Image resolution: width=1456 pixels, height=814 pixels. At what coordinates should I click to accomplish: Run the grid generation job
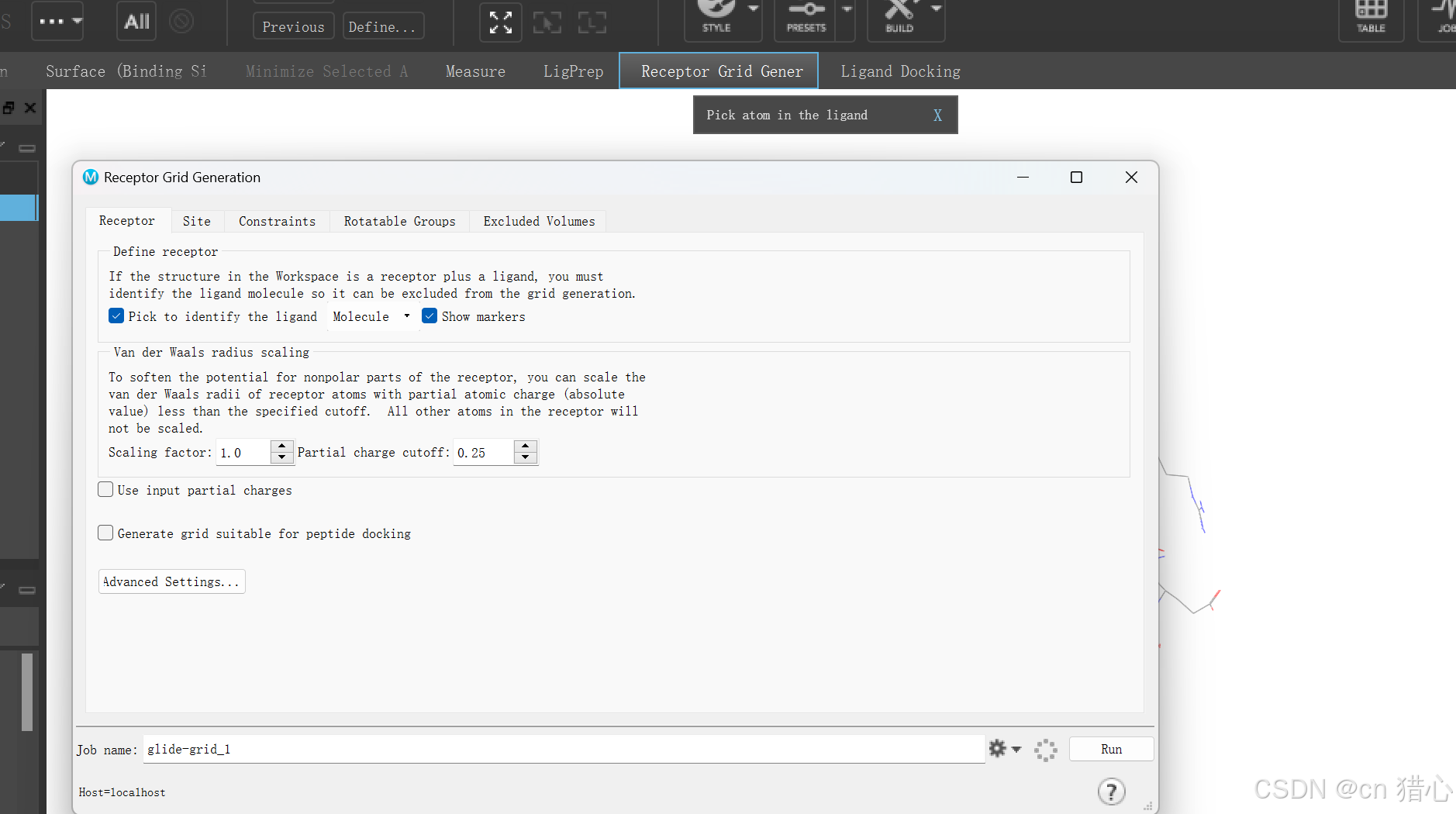pos(1111,749)
